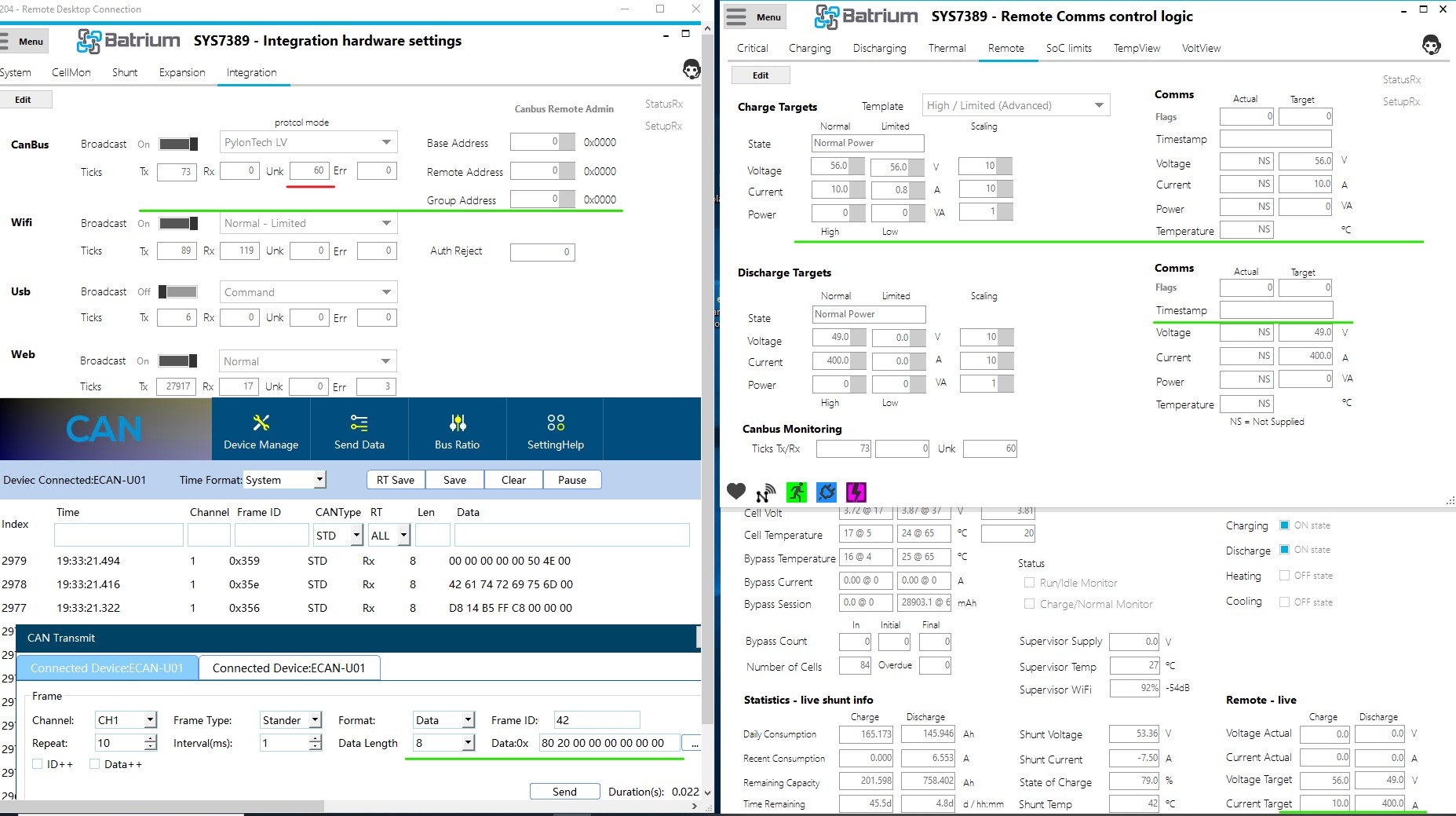Click the green running-man status icon
This screenshot has width=1456, height=816.
796,492
